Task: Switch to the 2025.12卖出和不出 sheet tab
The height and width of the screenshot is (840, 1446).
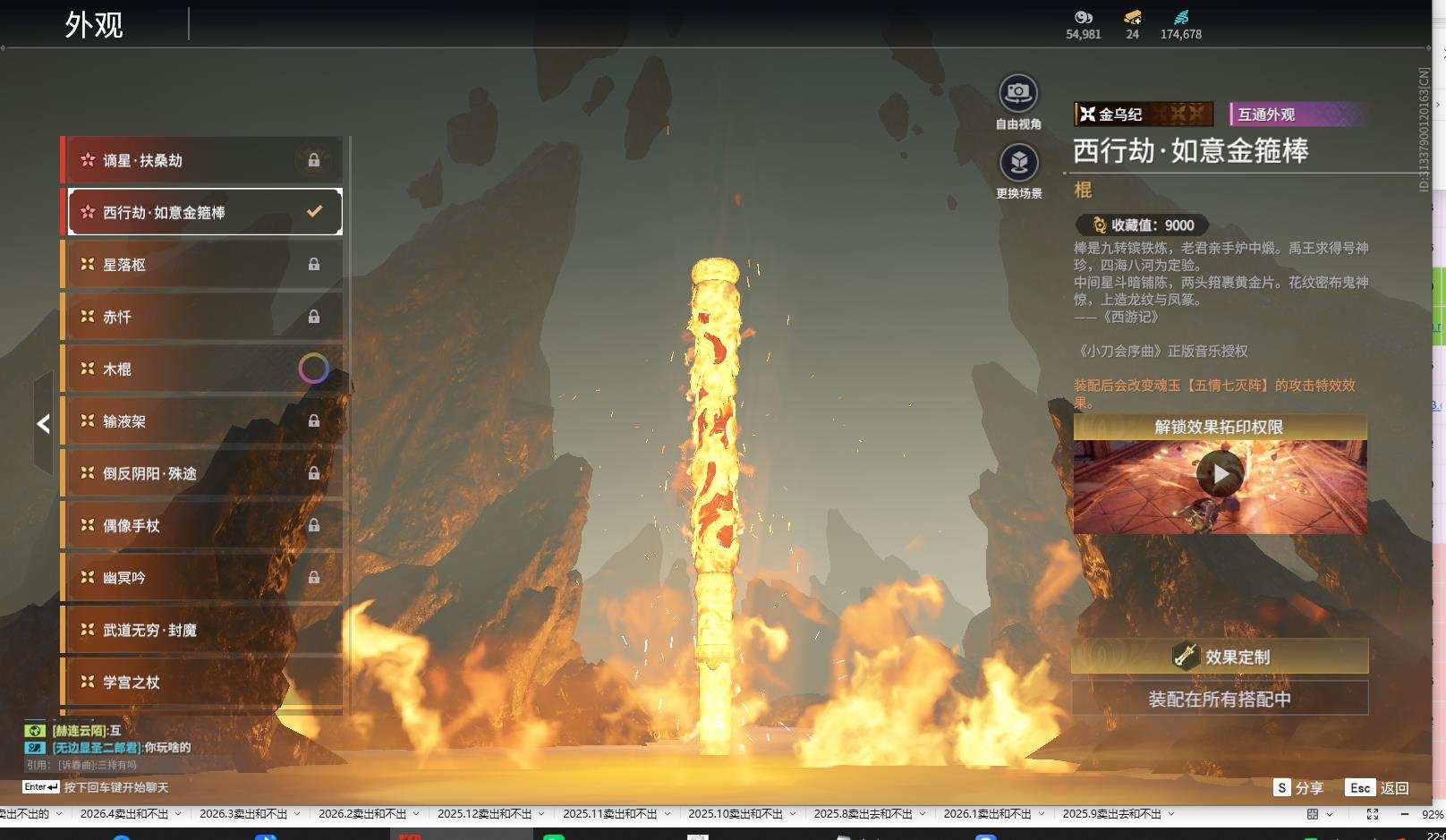Action: coord(485,814)
